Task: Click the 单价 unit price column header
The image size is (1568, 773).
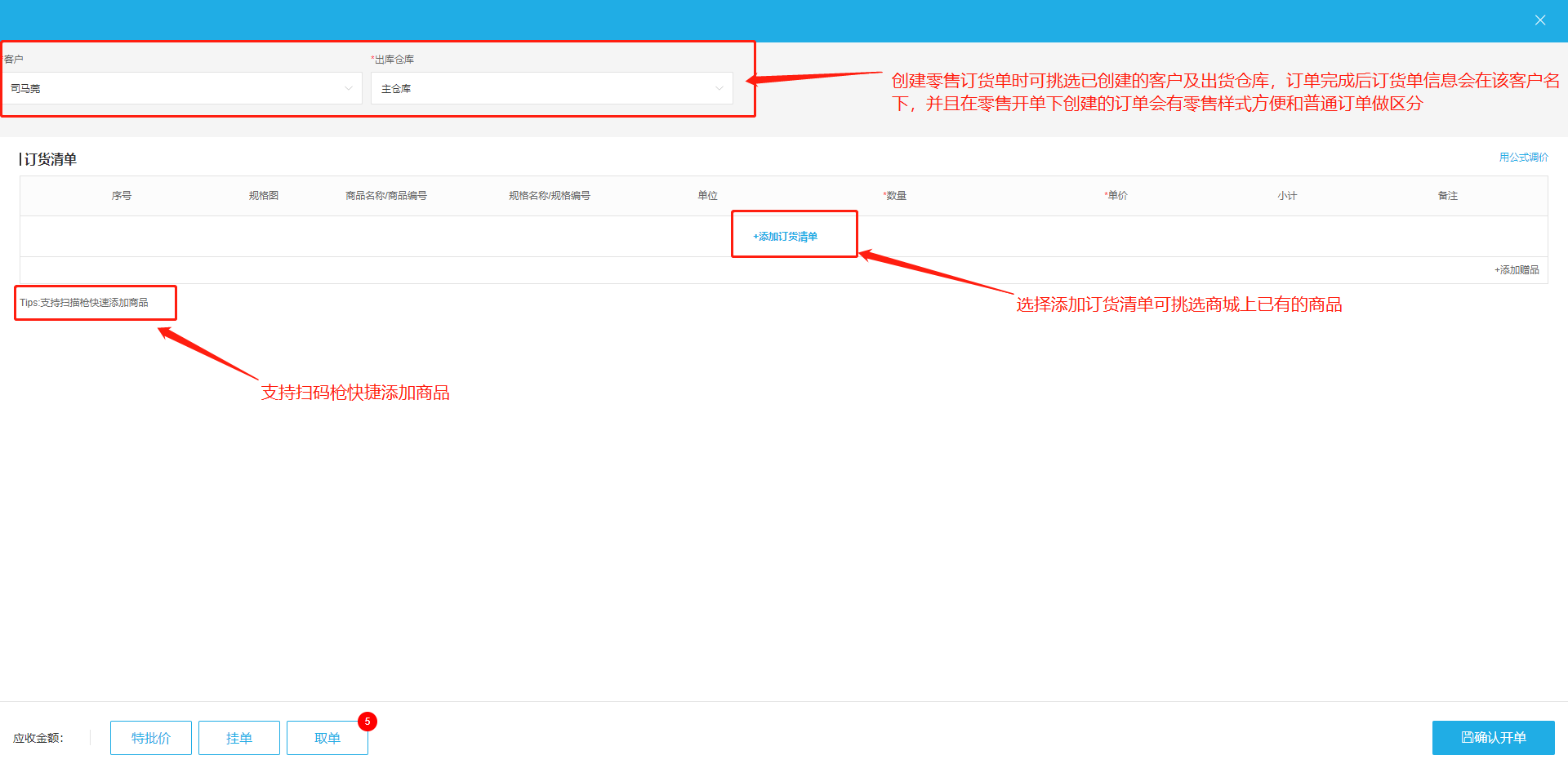Action: coord(1116,195)
